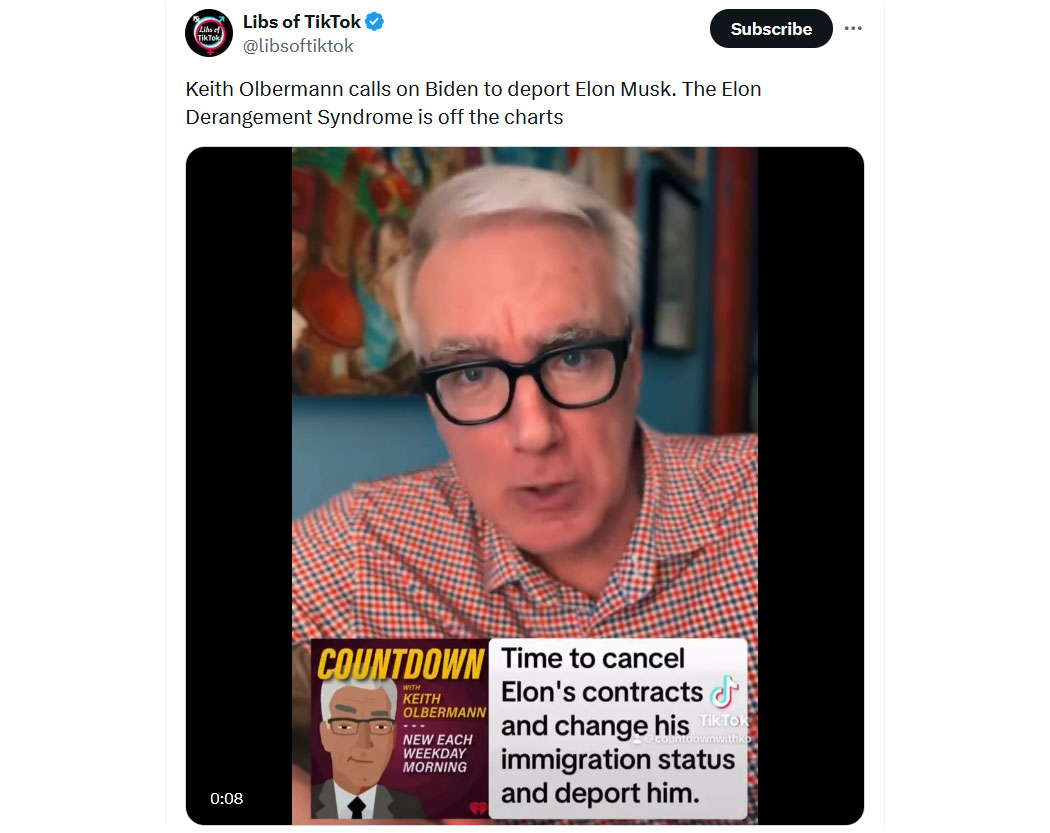Click the 0:08 video duration label
Viewport: 1050px width, 833px height.
pos(226,798)
